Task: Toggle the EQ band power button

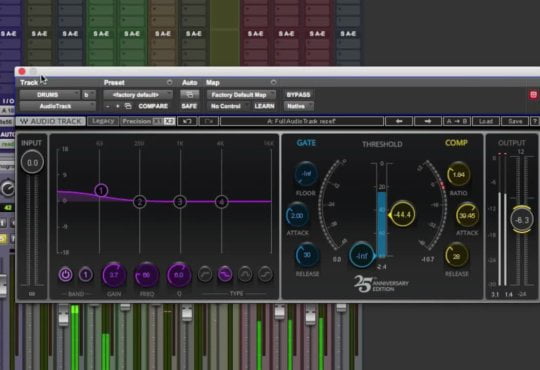Action: click(65, 275)
